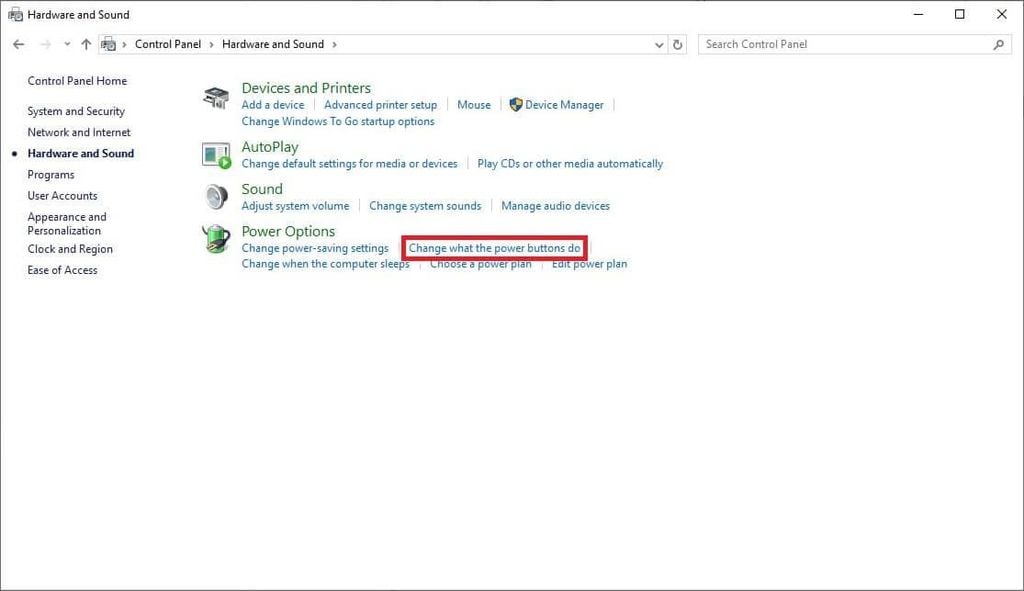Expand the address bar history dropdown
Image resolution: width=1024 pixels, height=591 pixels.
click(658, 44)
